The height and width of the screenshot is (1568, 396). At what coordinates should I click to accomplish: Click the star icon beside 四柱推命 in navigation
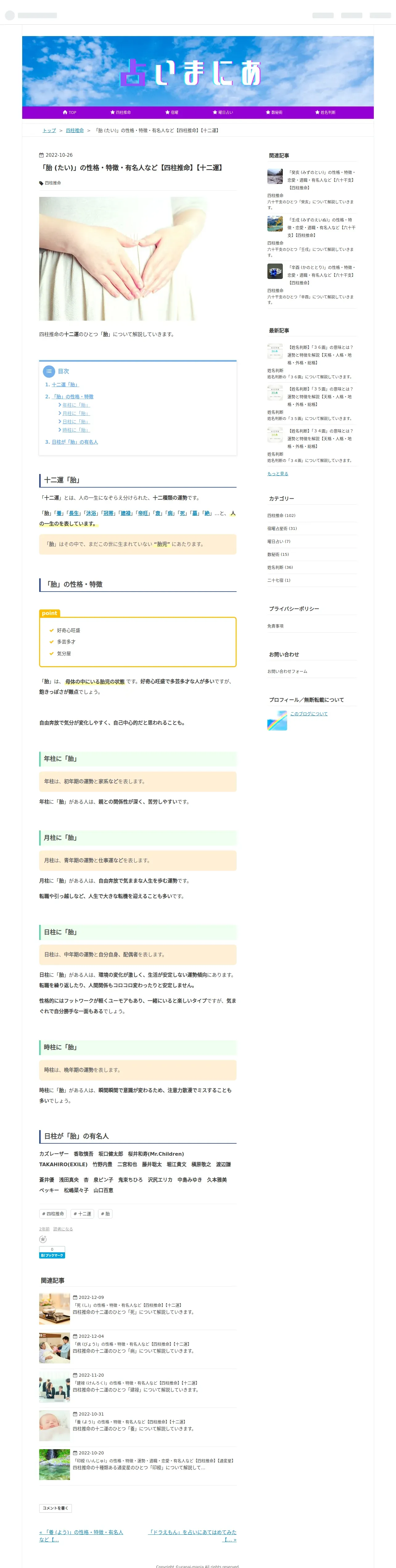pyautogui.click(x=112, y=113)
